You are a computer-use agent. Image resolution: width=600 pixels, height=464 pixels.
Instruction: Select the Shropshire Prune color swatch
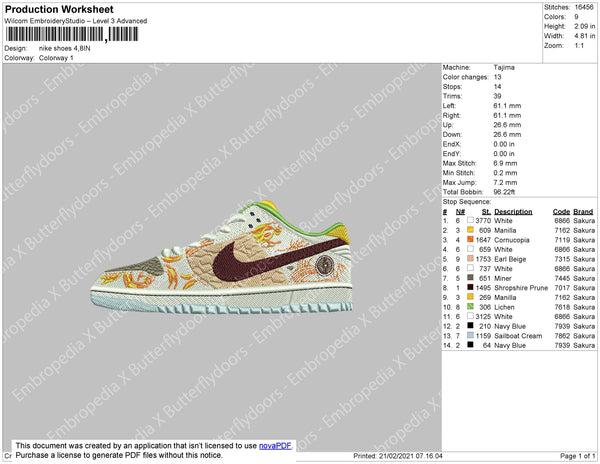point(470,287)
